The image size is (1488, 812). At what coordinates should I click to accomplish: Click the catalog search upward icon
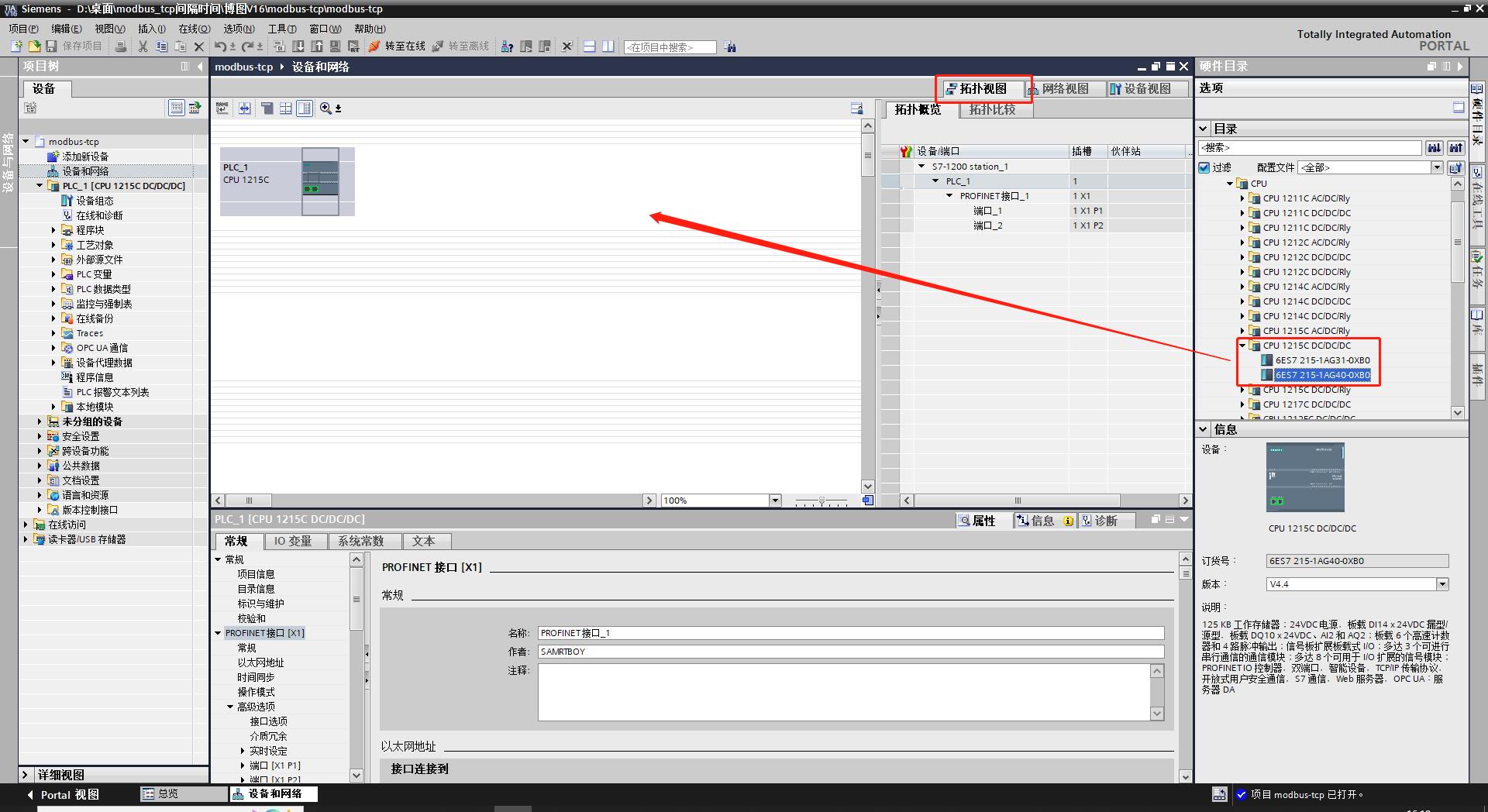click(1456, 147)
